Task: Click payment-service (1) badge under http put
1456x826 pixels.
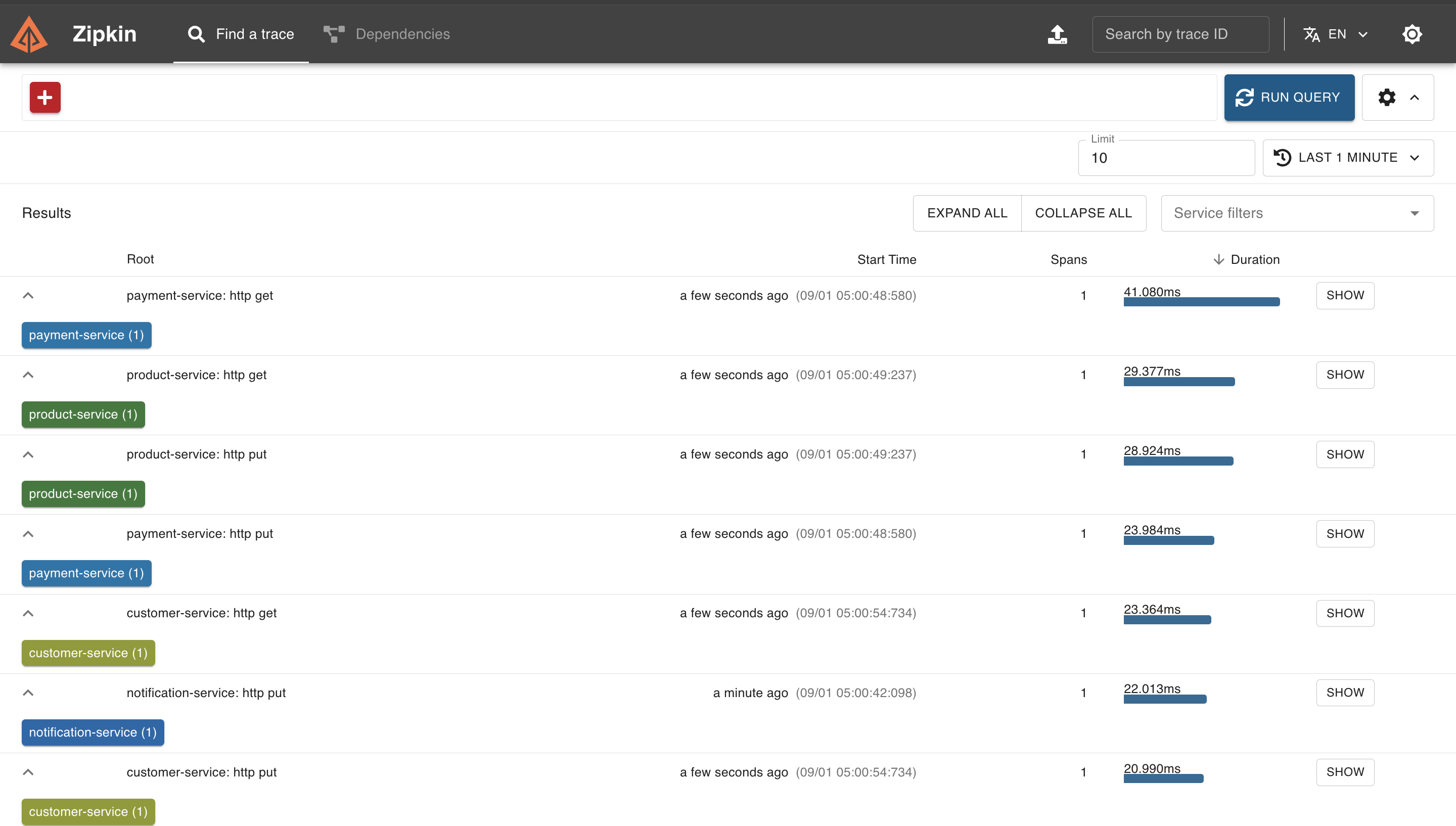Action: (x=87, y=574)
